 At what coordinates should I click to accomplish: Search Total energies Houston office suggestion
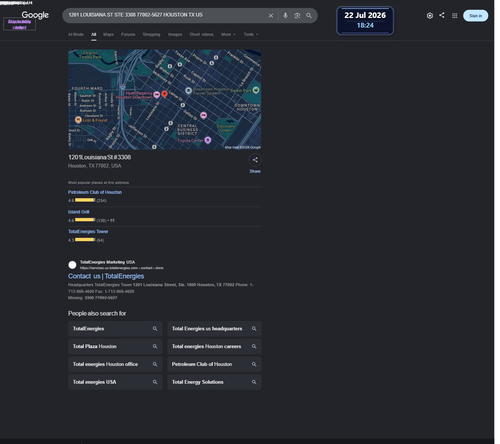[x=115, y=364]
